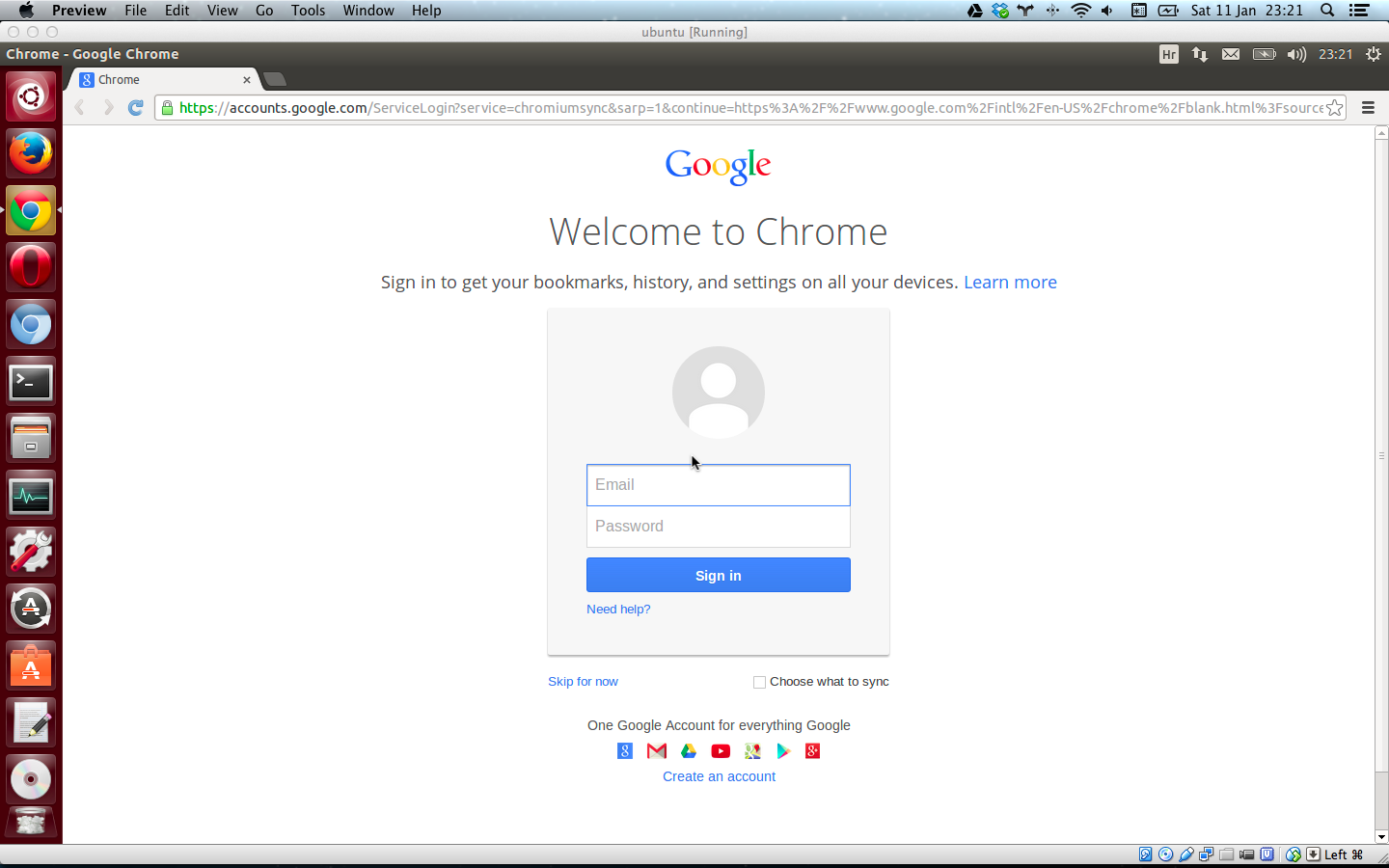Open Software Updater in the launcher

coord(31,610)
